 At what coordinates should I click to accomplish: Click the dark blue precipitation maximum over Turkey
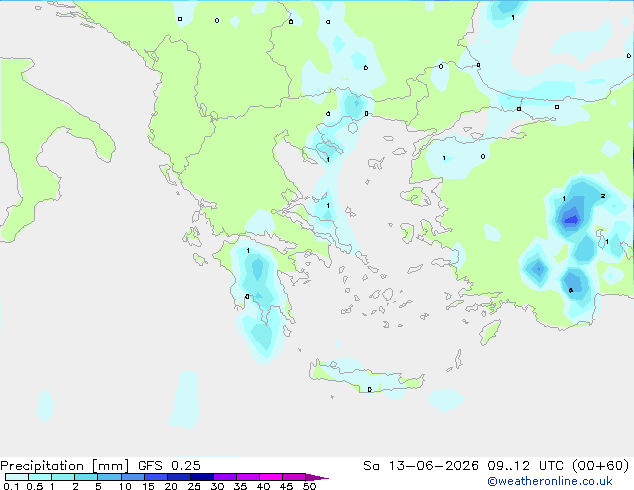[571, 220]
